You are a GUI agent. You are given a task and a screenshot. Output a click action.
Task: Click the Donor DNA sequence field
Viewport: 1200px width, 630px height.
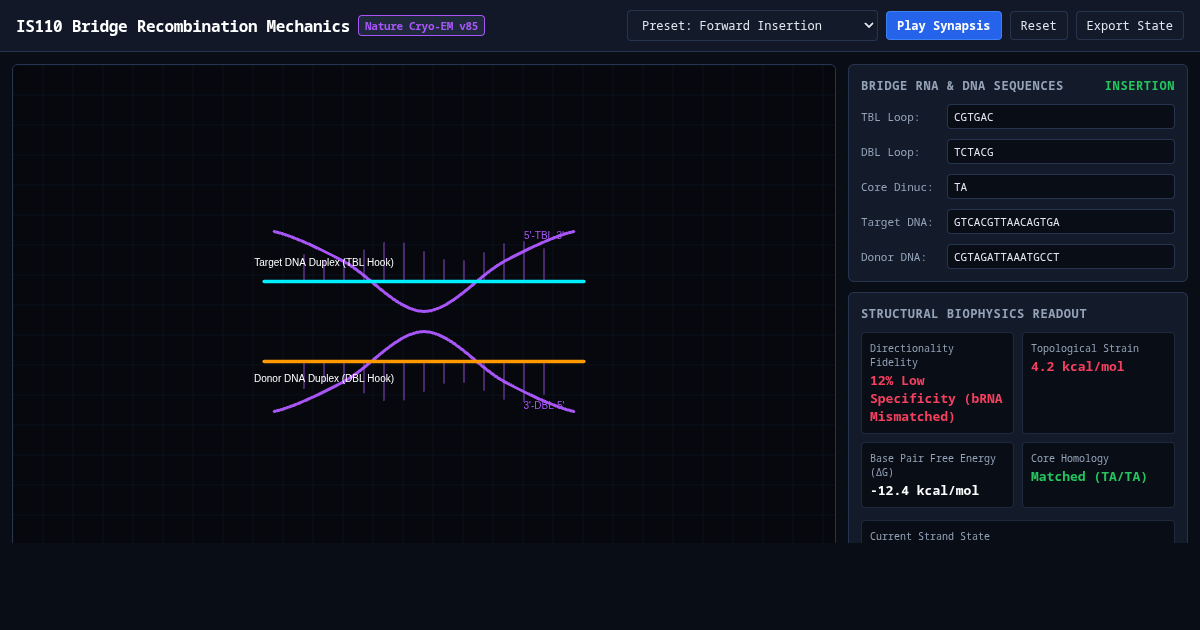[1061, 257]
